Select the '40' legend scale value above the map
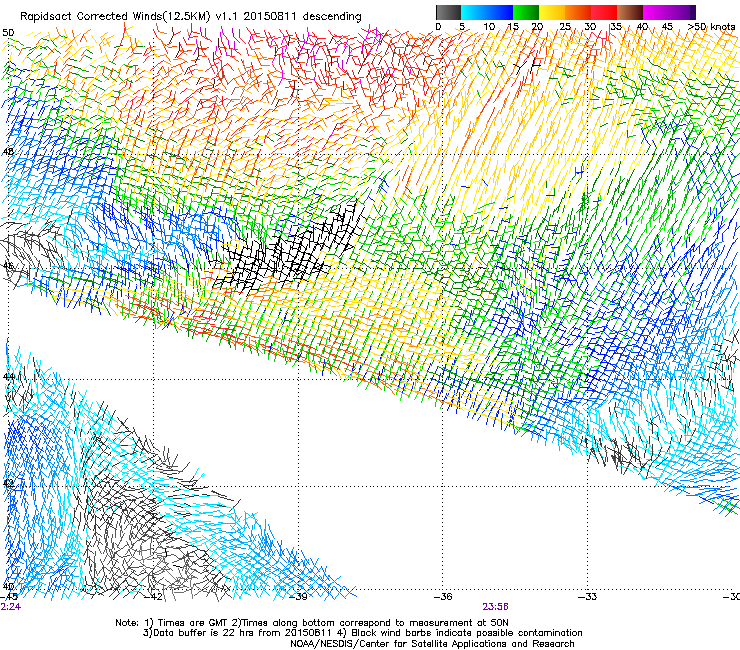Image resolution: width=740 pixels, height=650 pixels. coord(642,27)
